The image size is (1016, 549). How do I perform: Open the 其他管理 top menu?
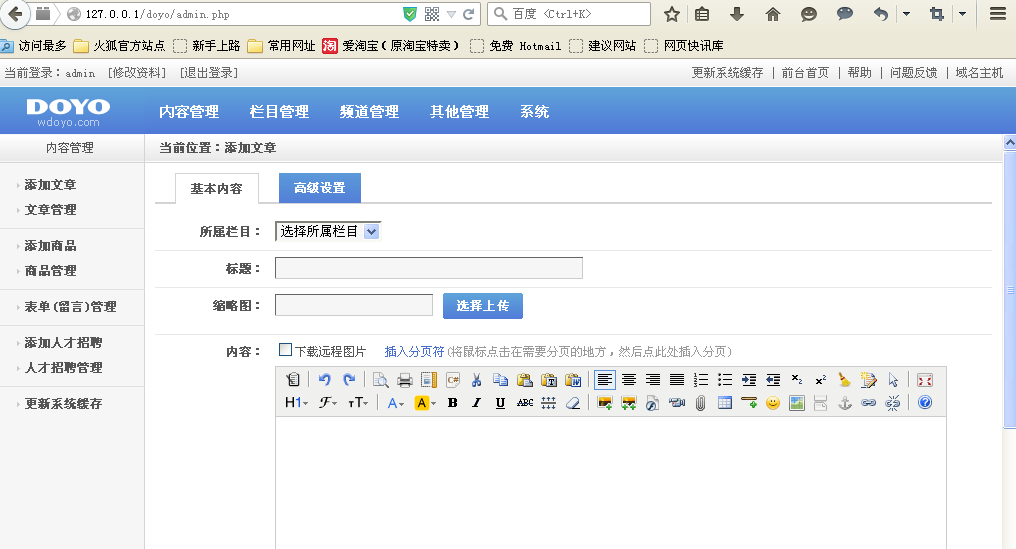459,111
